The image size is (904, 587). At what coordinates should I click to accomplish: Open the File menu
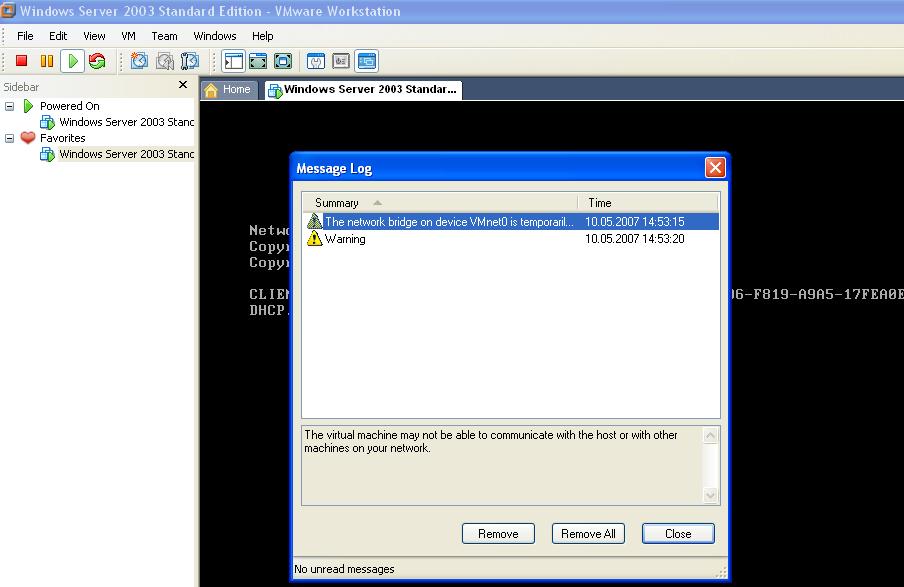[25, 36]
